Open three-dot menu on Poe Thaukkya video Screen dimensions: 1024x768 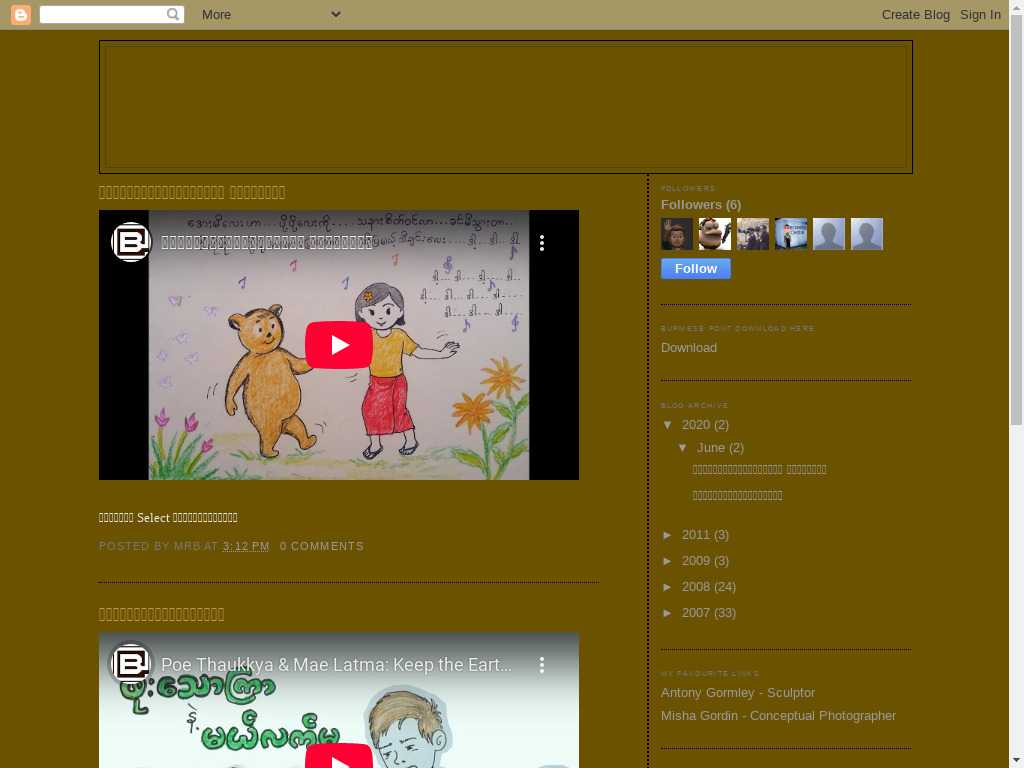tap(541, 665)
